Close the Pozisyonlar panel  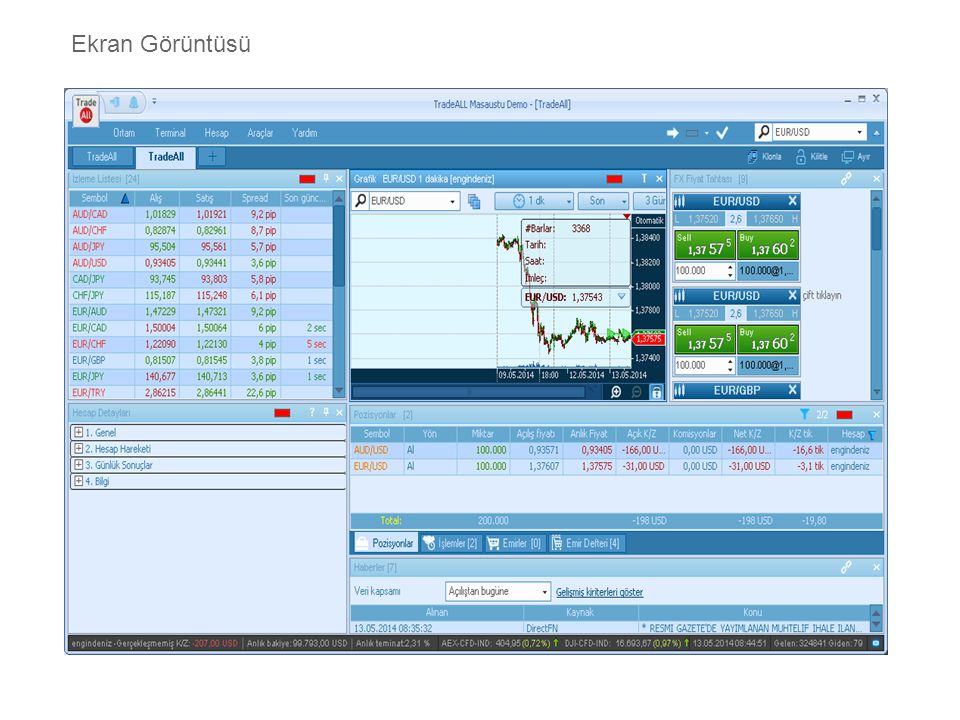[x=876, y=414]
